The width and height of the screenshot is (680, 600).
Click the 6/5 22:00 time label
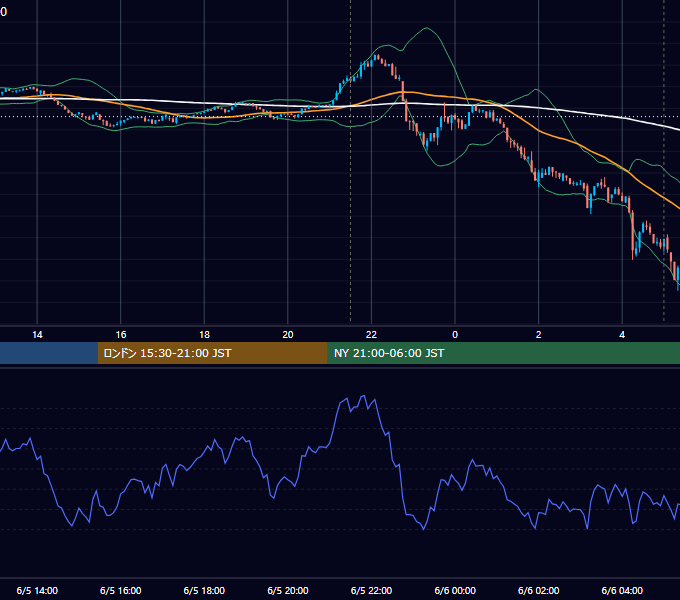coord(371,590)
